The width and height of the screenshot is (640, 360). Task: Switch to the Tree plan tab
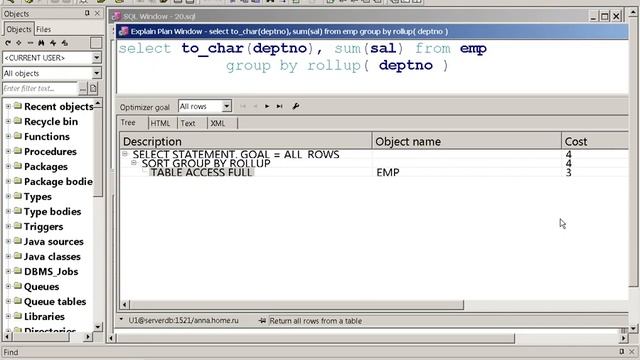click(x=128, y=122)
